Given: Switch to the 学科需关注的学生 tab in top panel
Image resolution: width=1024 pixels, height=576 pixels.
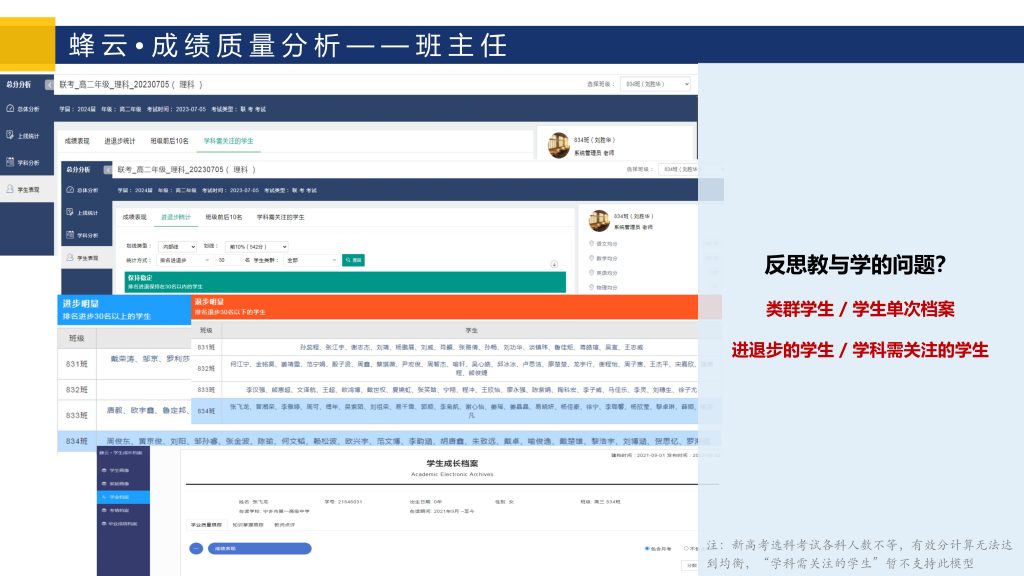Looking at the screenshot, I should click(x=228, y=141).
